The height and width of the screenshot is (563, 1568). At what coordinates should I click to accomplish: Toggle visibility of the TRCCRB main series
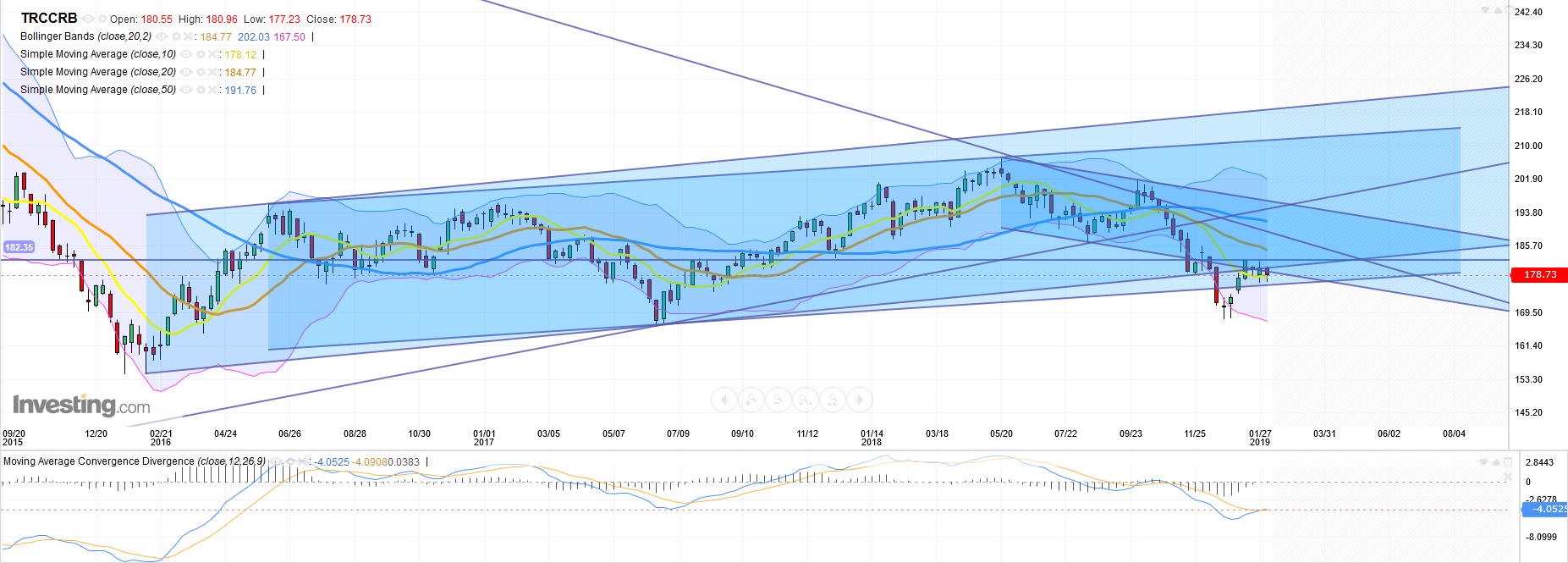click(x=88, y=19)
